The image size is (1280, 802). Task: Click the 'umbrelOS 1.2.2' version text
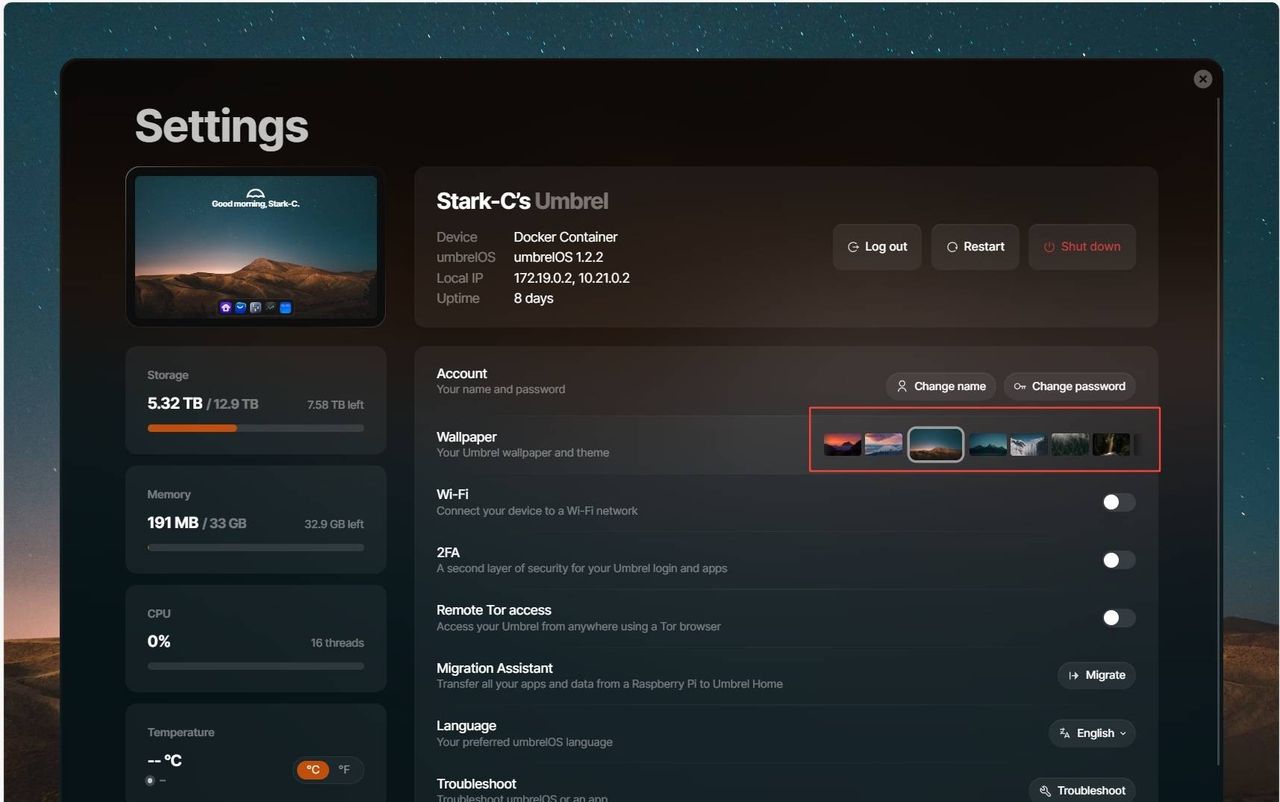[558, 257]
